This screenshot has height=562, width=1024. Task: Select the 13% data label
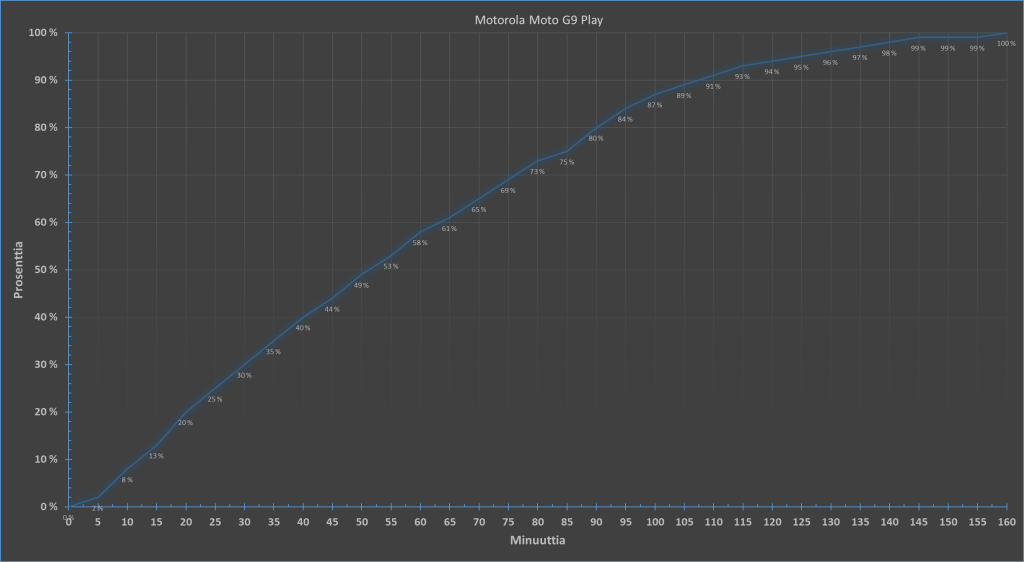click(156, 456)
